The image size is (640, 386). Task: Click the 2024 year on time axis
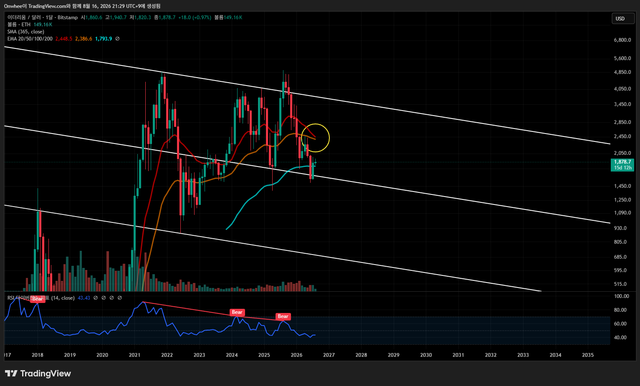coord(232,355)
